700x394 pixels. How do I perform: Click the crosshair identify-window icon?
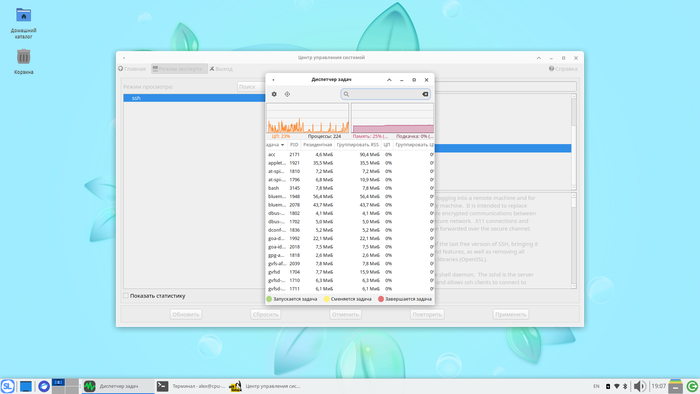click(287, 94)
